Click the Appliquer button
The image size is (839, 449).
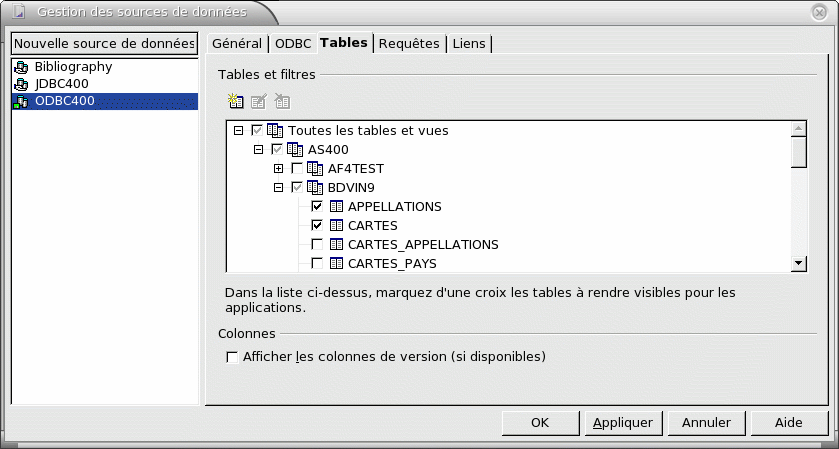pyautogui.click(x=623, y=423)
